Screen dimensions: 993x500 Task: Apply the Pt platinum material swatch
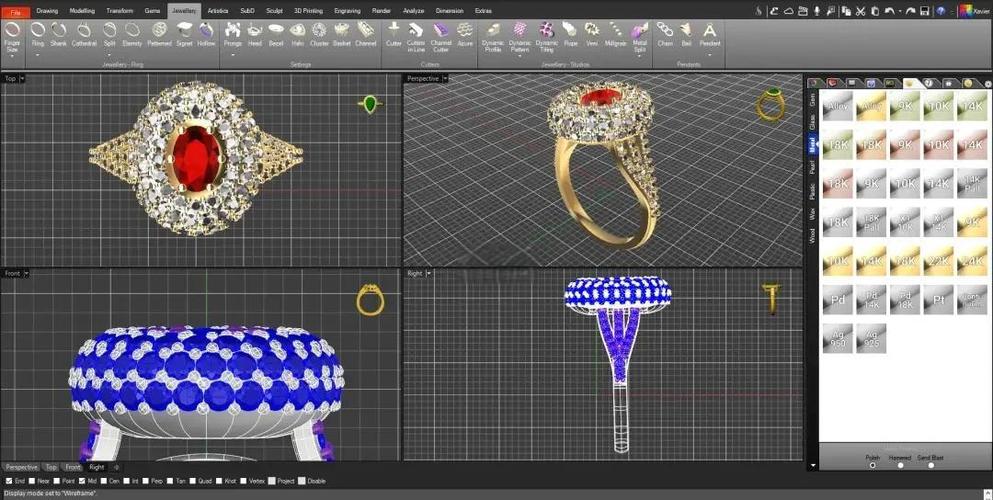click(938, 300)
